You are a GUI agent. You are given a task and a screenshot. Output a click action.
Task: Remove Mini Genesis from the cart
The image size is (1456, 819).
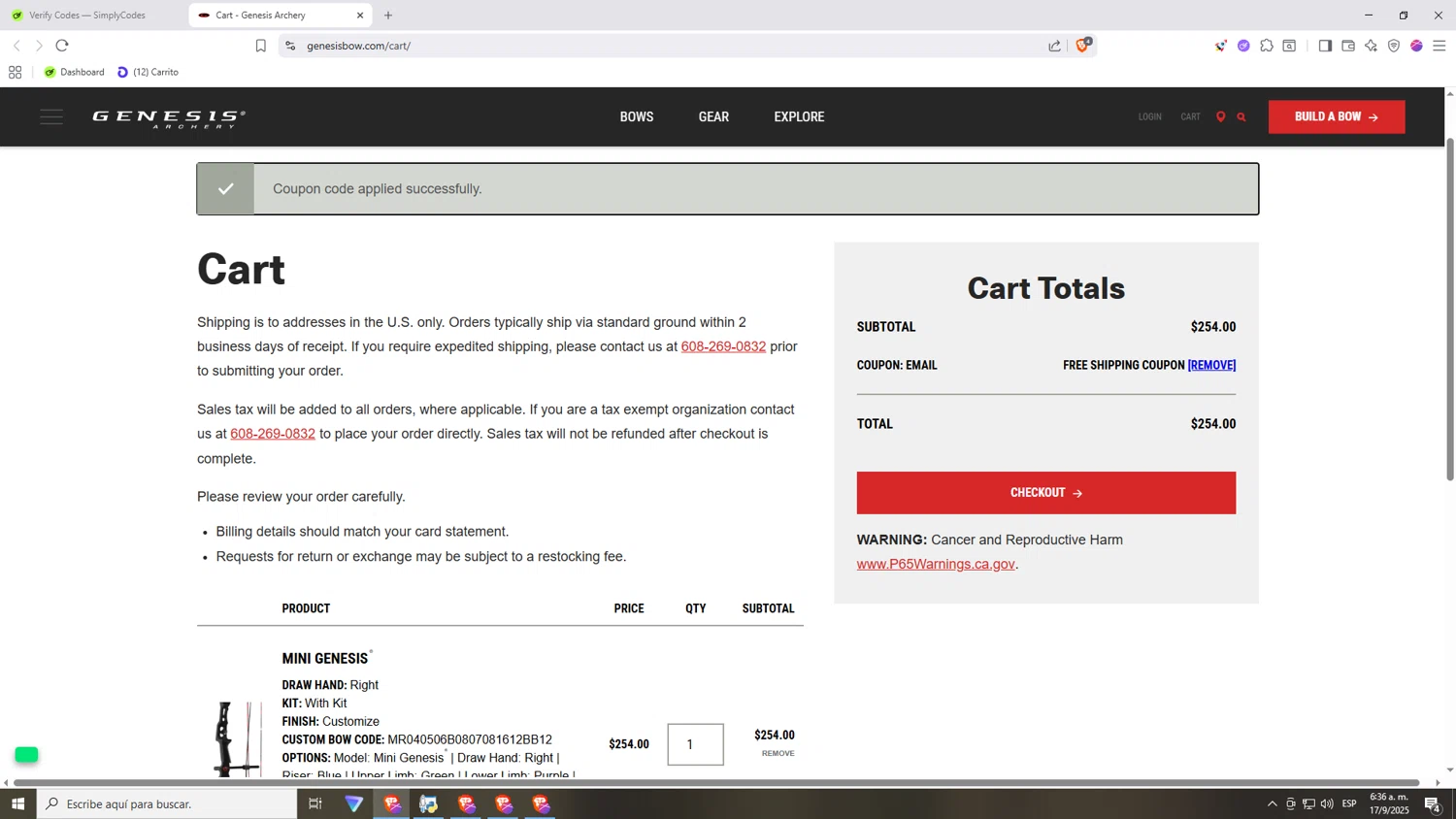[x=778, y=753]
